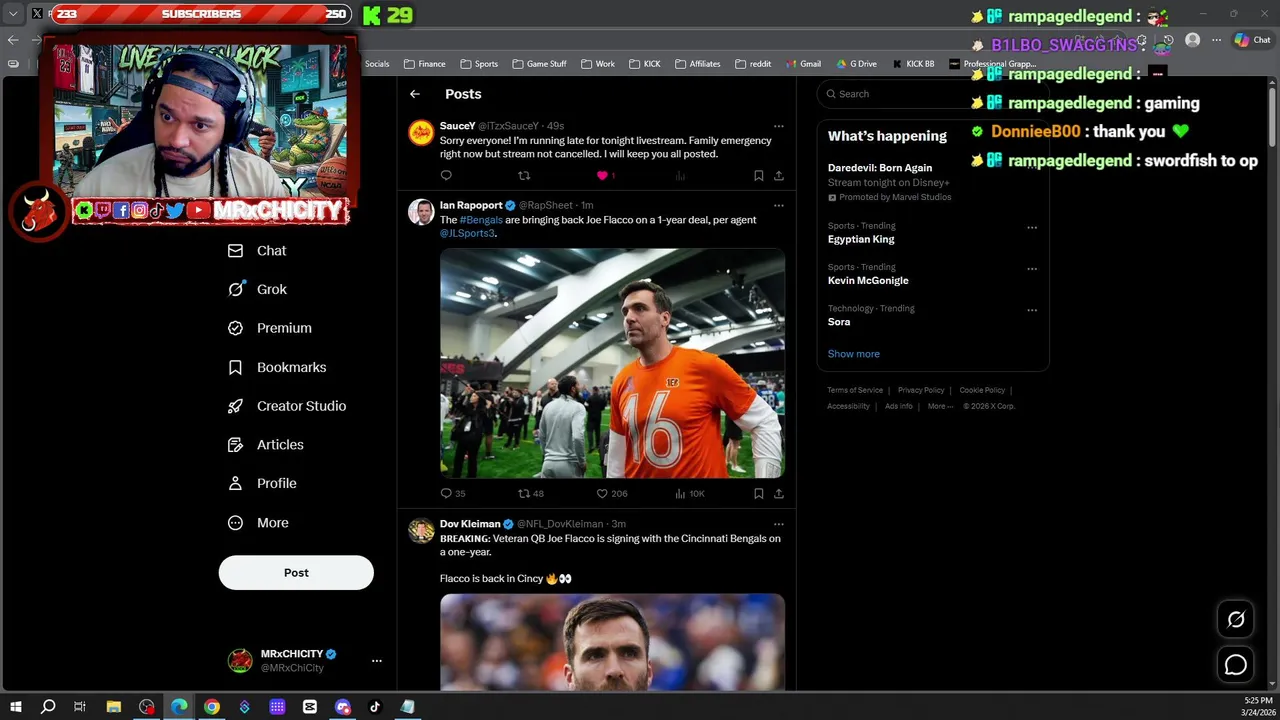Click Show more under What's happening
The width and height of the screenshot is (1280, 720).
[854, 354]
